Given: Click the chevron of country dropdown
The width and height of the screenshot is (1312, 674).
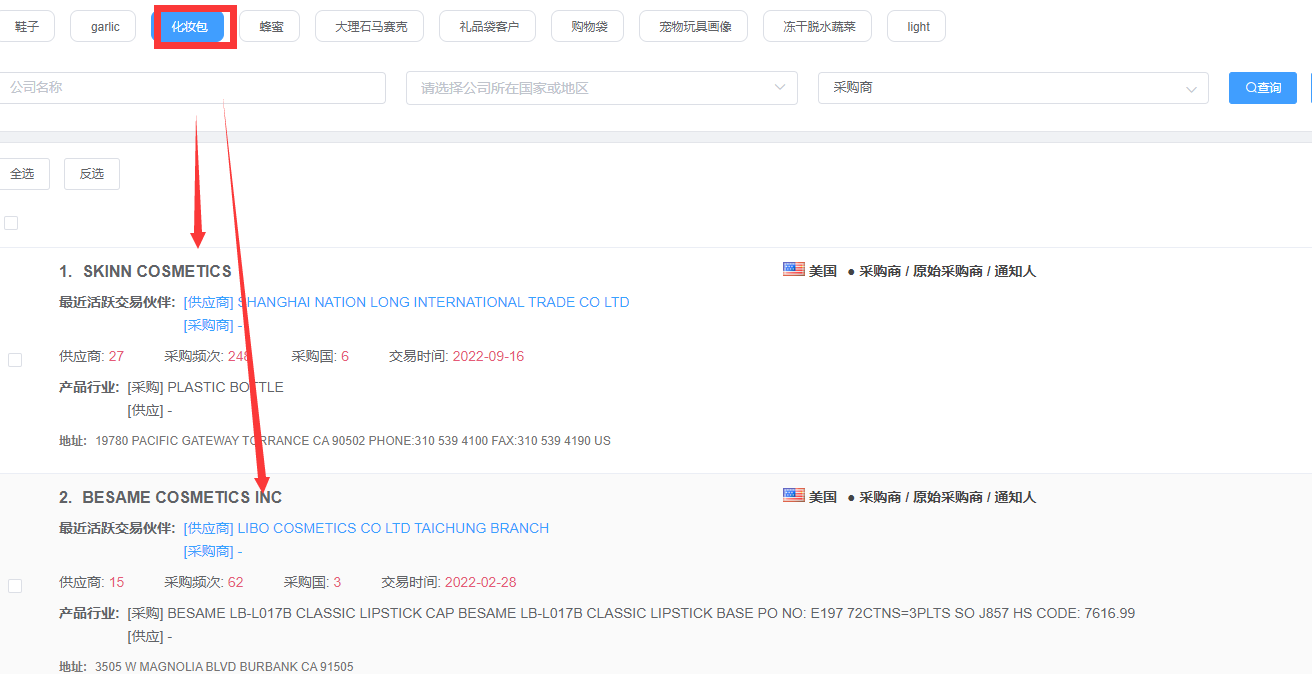Looking at the screenshot, I should [780, 88].
